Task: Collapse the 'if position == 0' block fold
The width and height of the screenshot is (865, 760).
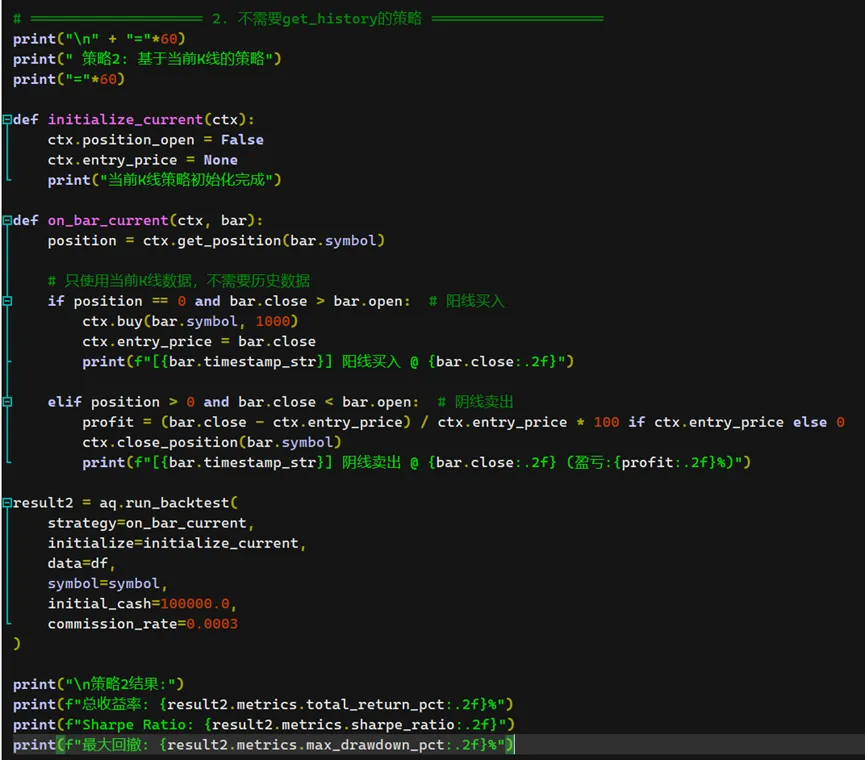Action: coord(7,301)
